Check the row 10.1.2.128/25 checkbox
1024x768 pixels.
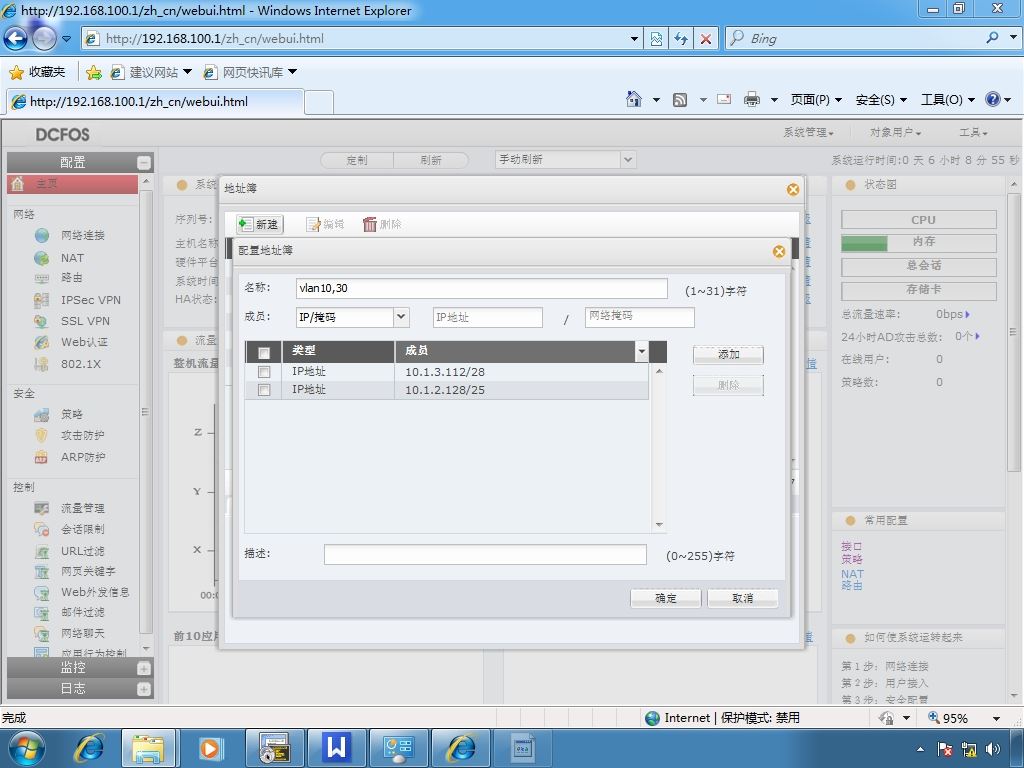point(264,390)
